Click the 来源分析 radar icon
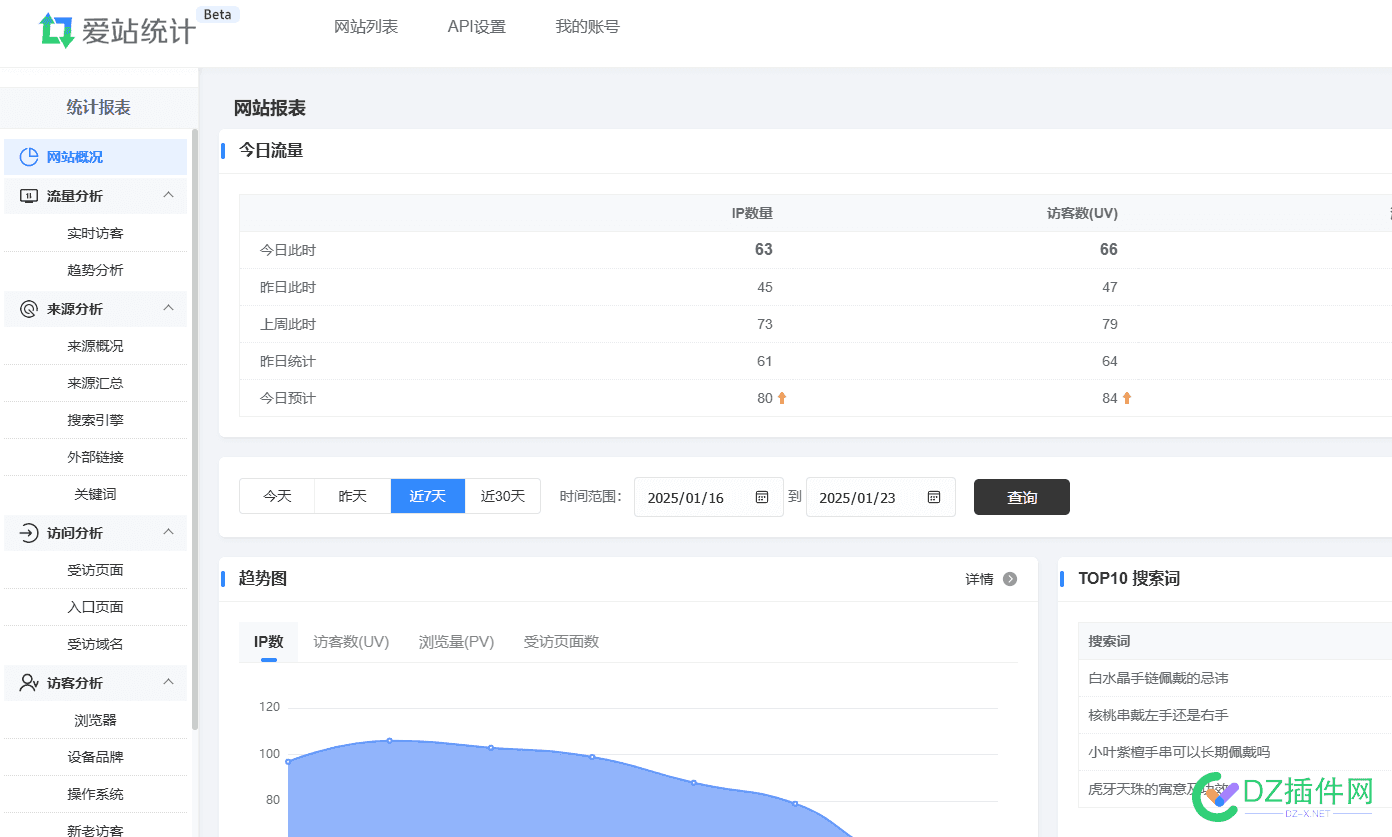 click(x=29, y=309)
